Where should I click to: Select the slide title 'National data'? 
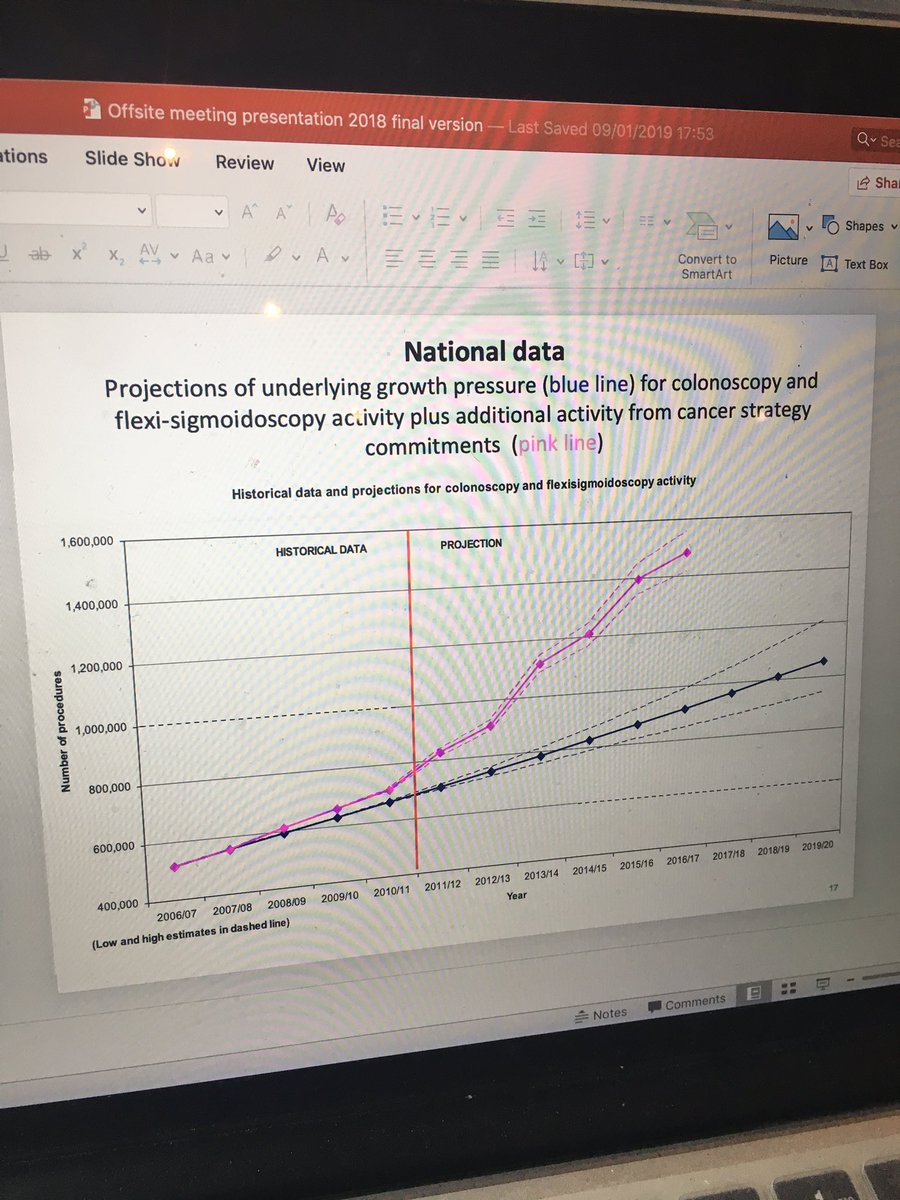pos(484,351)
